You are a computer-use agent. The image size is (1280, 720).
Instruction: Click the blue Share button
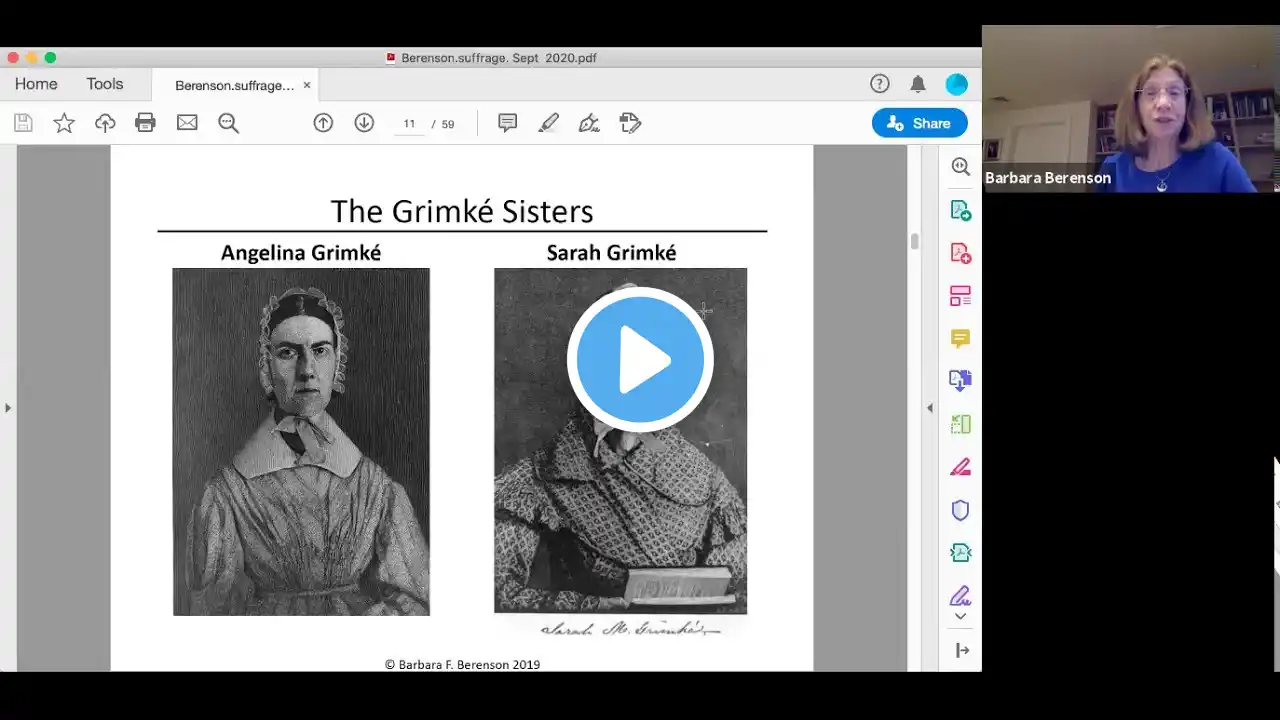pos(919,123)
